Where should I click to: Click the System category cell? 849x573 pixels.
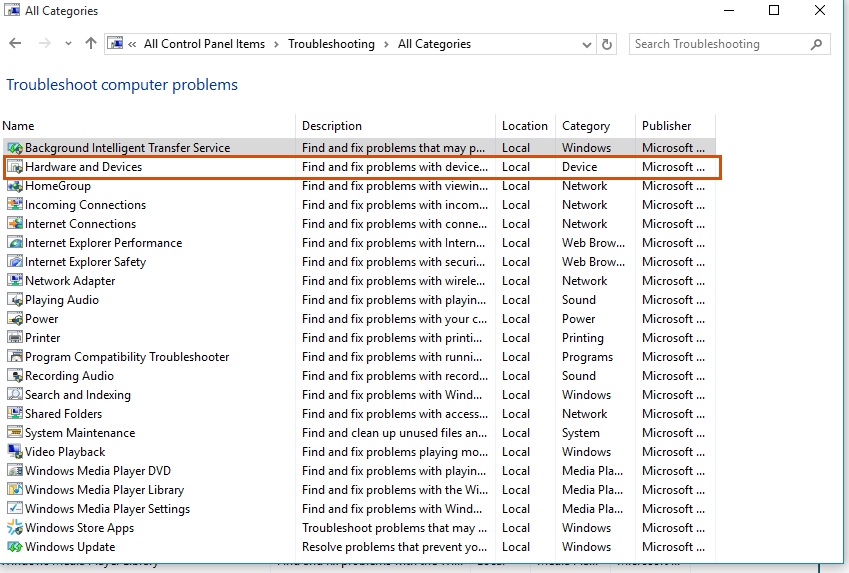pos(580,433)
